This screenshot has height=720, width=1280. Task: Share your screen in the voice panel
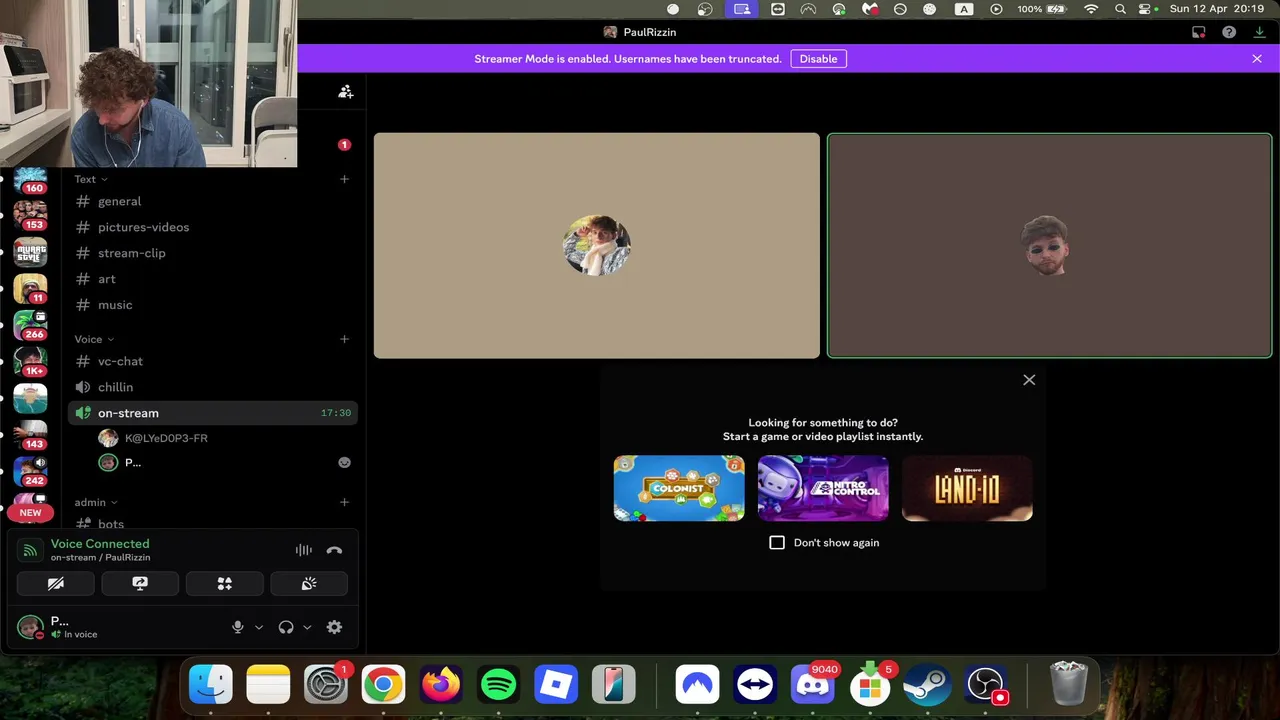pos(140,584)
